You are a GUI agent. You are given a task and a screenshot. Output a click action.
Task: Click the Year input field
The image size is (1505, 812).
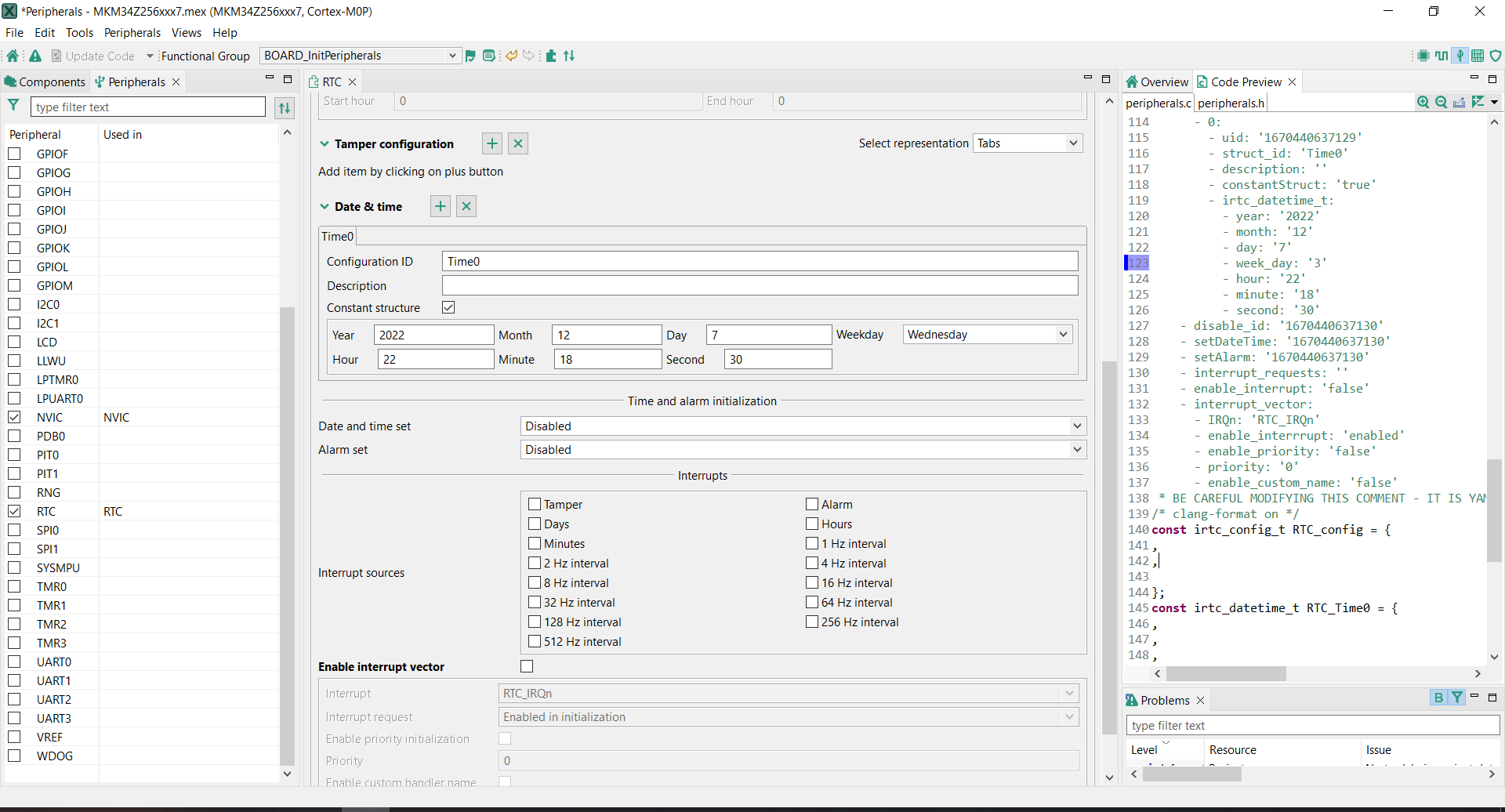(x=433, y=335)
